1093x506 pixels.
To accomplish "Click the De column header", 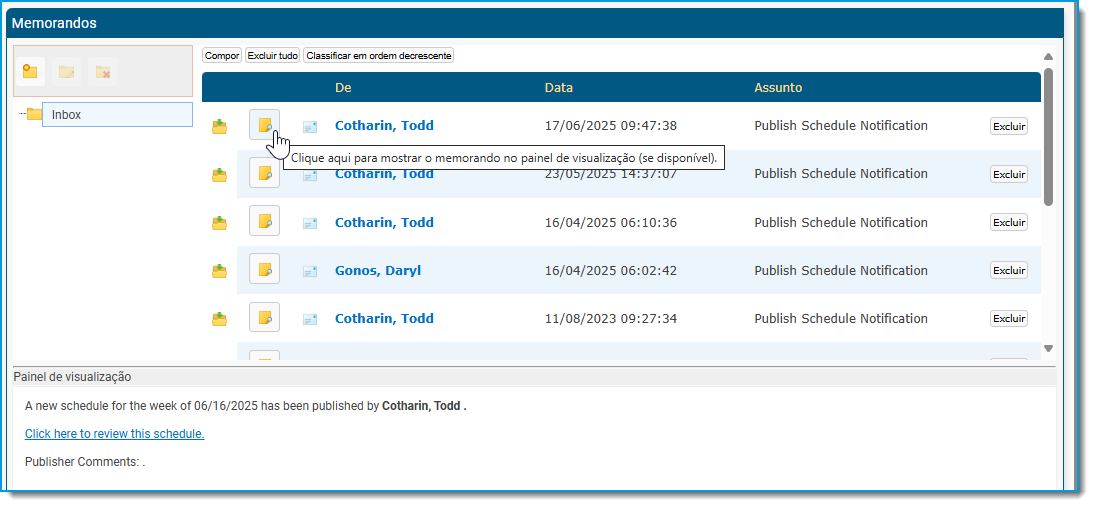I will [343, 88].
